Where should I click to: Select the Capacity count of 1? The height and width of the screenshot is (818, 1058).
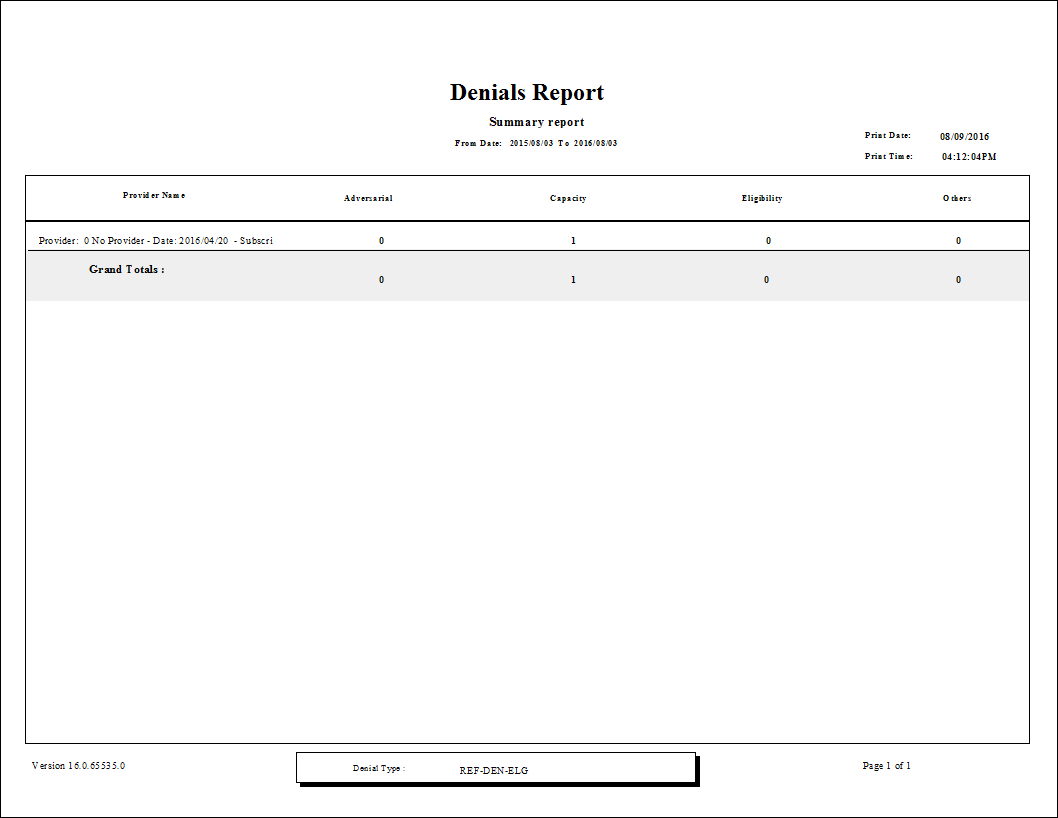tap(572, 240)
